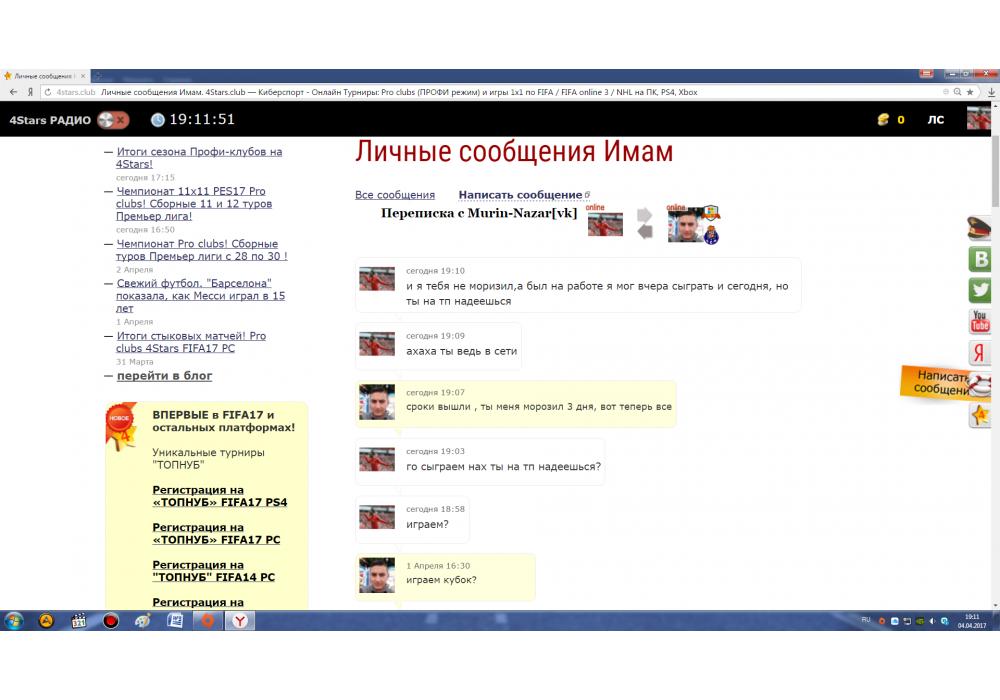
Task: Open the перейти в блог link
Action: click(x=165, y=376)
